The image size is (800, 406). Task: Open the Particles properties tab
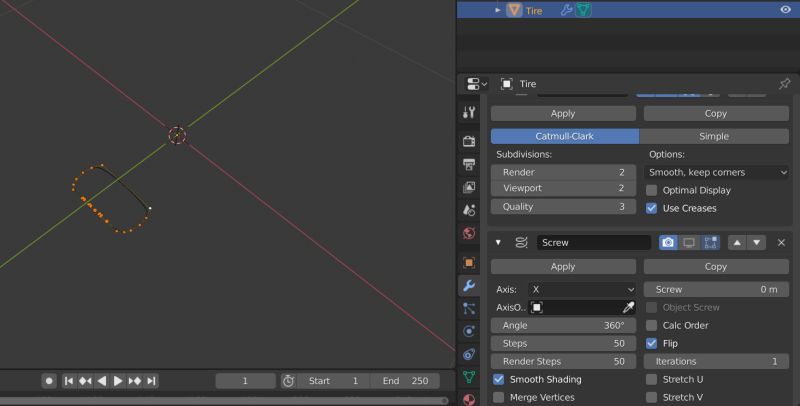tap(469, 308)
